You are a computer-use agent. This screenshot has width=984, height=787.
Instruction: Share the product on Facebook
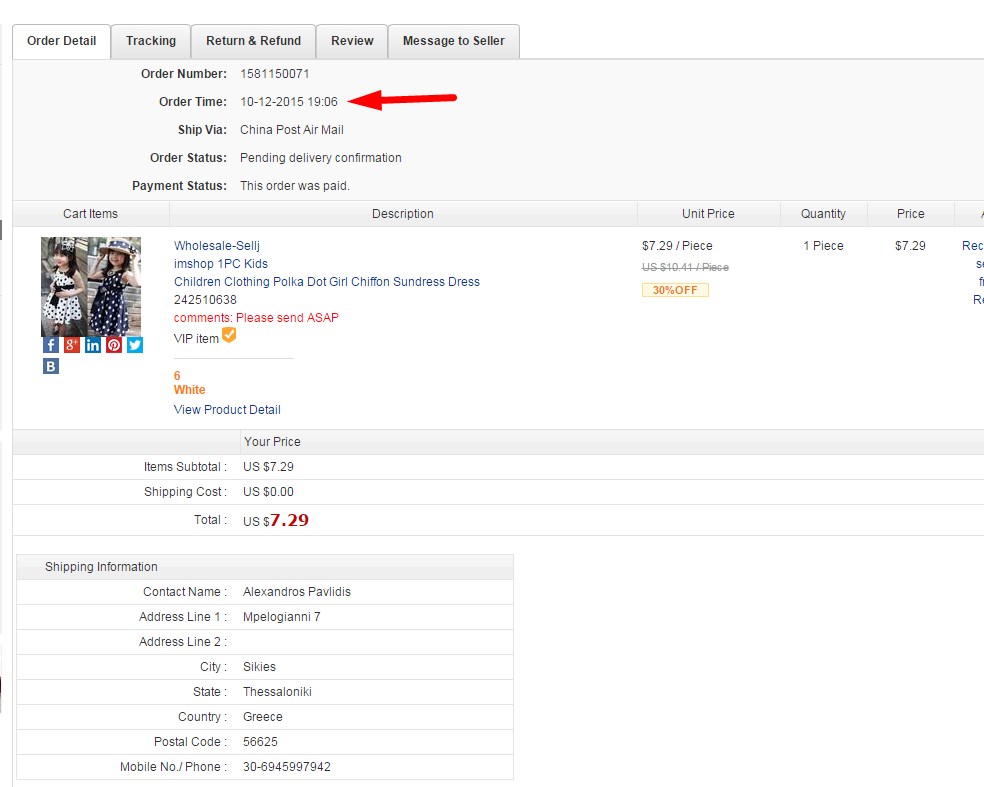coord(50,344)
